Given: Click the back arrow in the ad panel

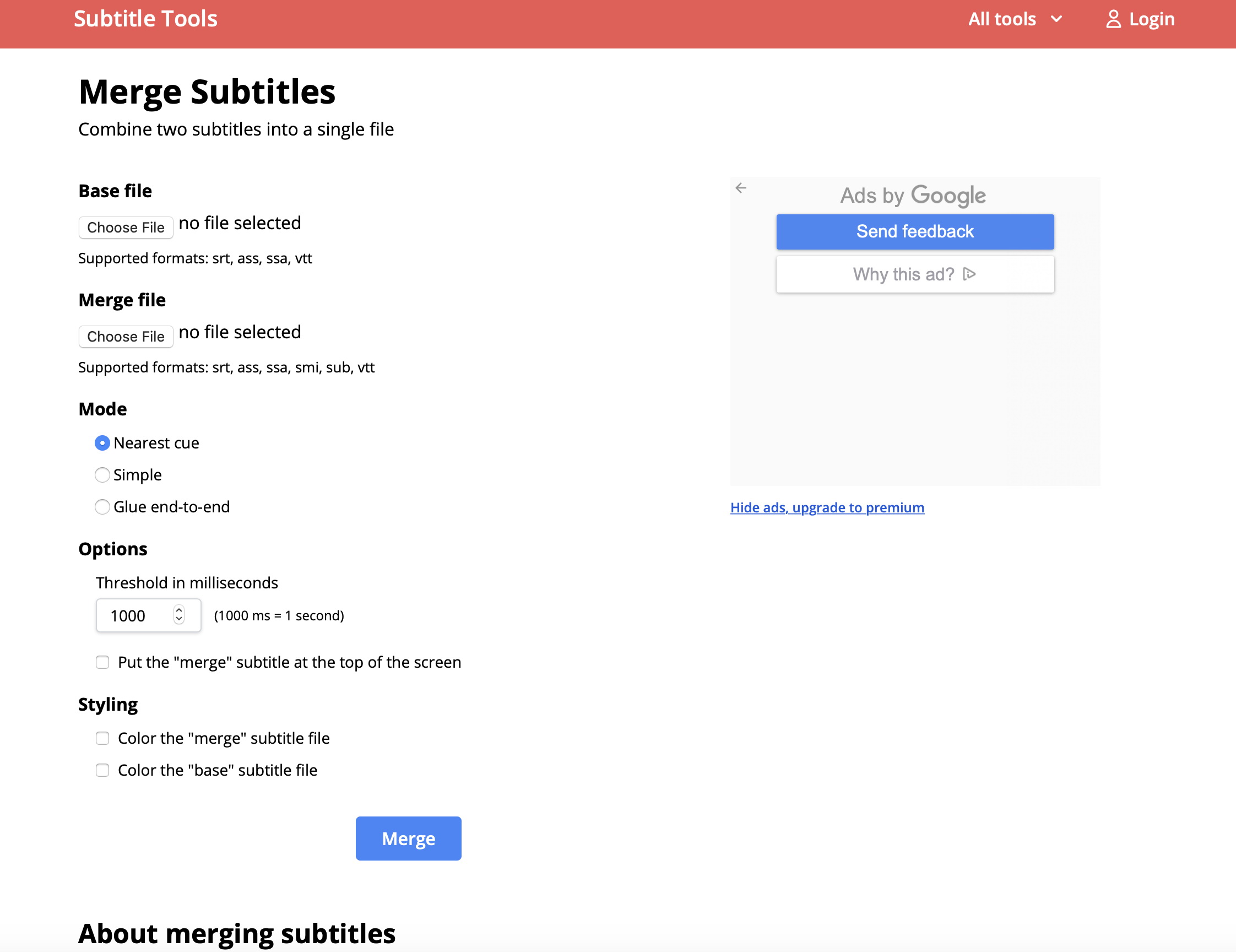Looking at the screenshot, I should [x=741, y=188].
